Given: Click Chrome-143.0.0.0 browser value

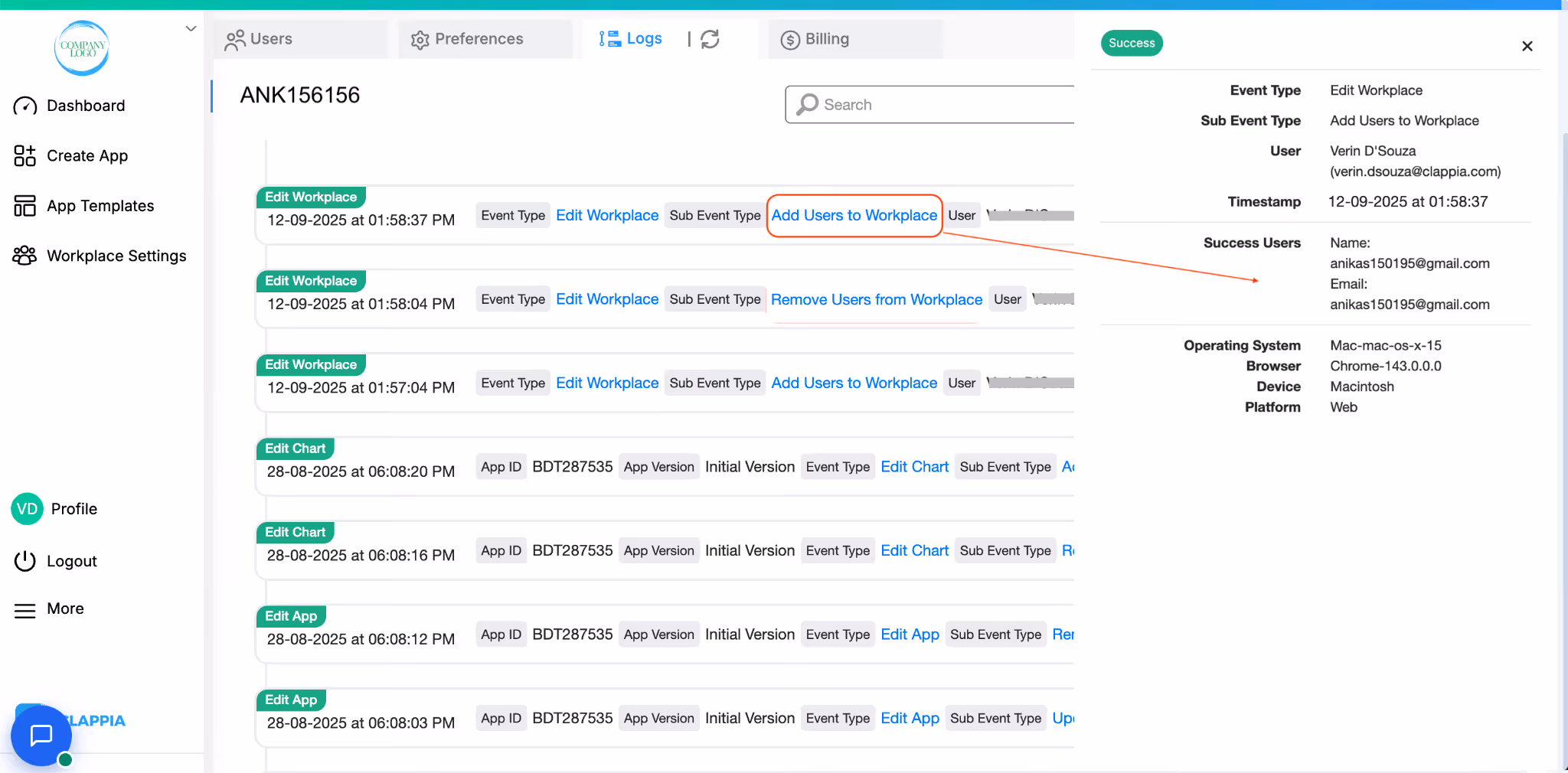Looking at the screenshot, I should click(1385, 366).
